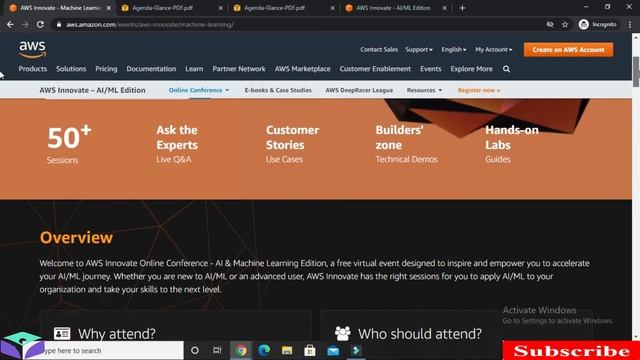The image size is (640, 360).
Task: Expand the Resources dropdown
Action: (424, 90)
